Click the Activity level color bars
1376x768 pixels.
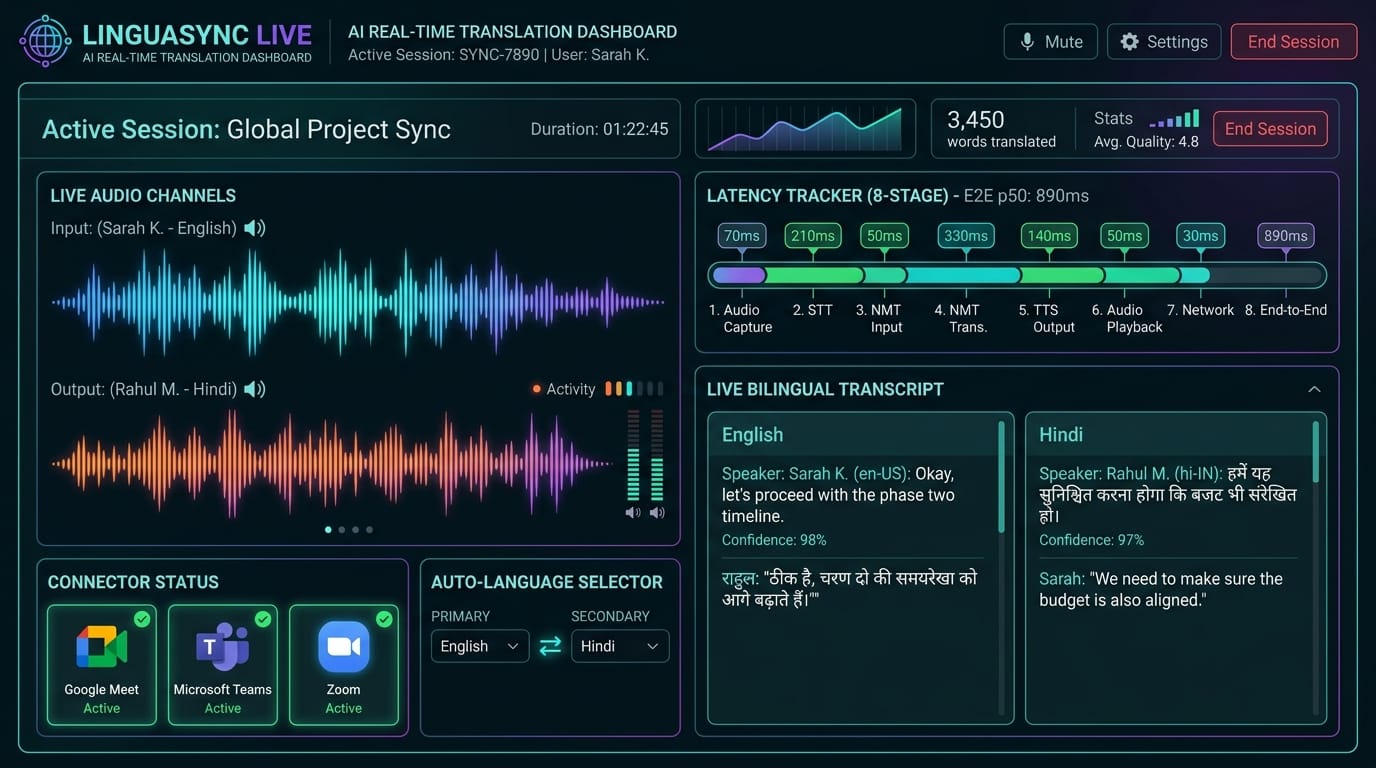click(634, 389)
